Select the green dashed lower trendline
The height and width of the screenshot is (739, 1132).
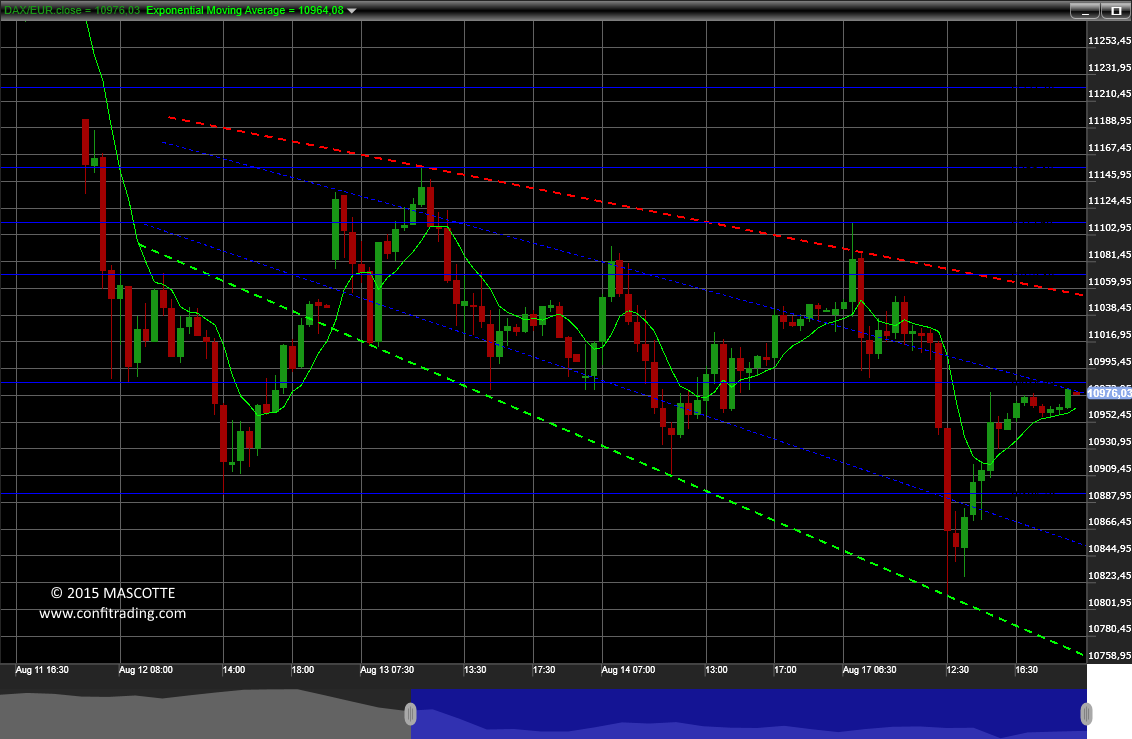coord(612,451)
